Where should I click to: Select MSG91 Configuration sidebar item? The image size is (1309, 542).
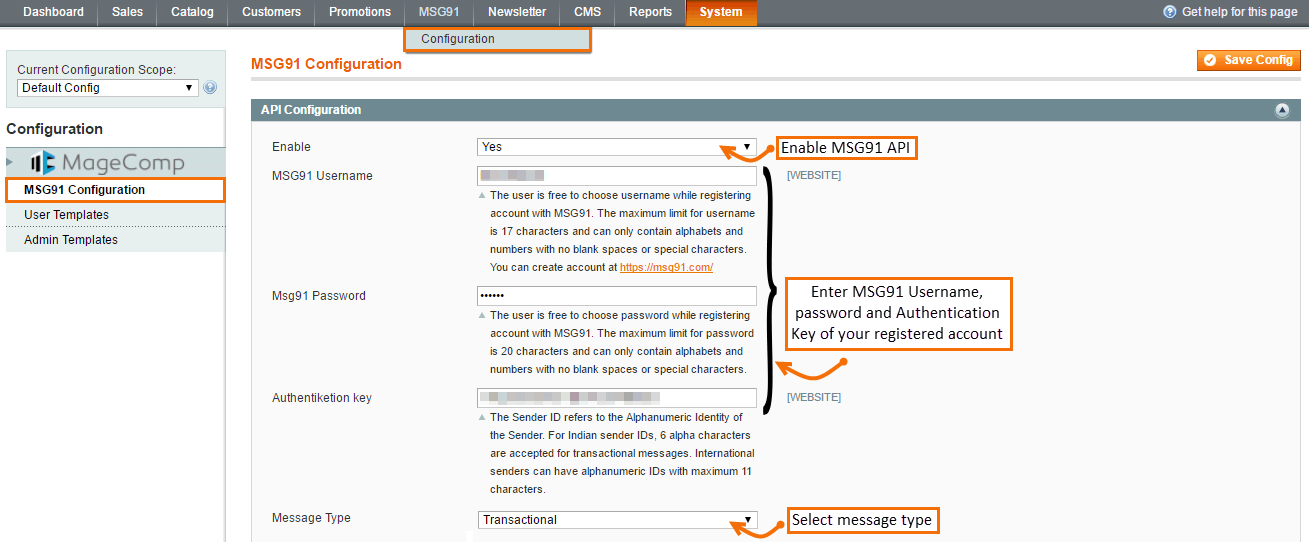(x=84, y=190)
